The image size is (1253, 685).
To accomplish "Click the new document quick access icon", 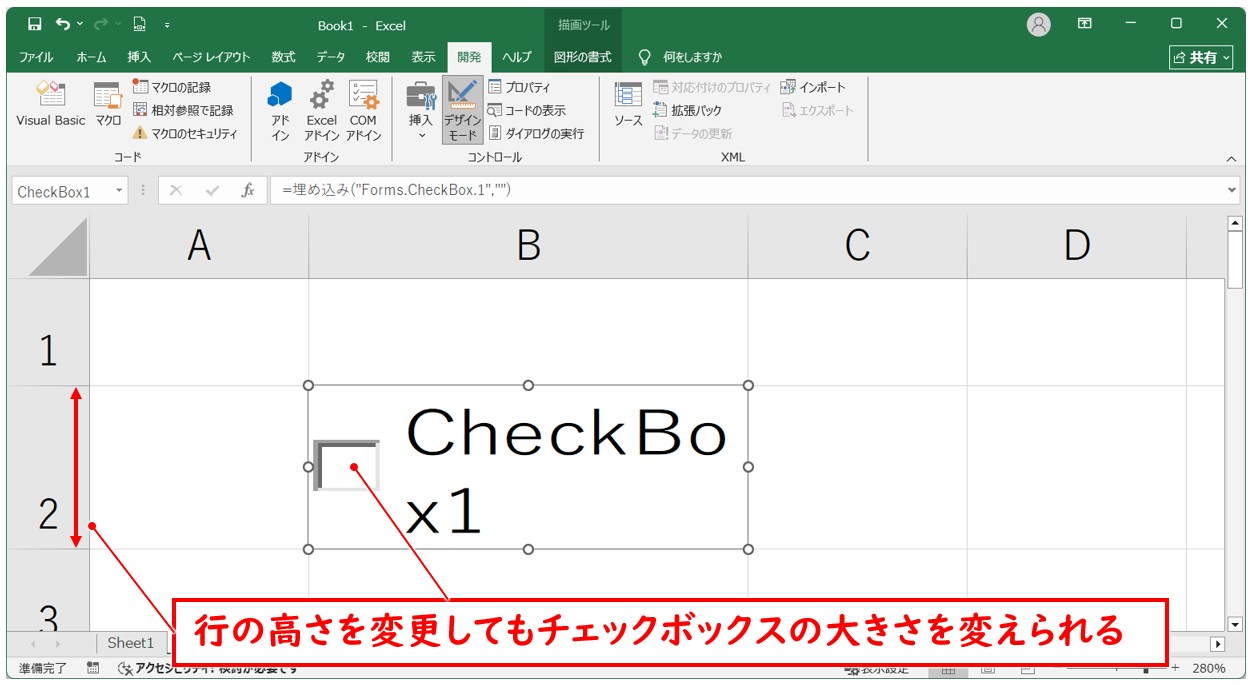I will pyautogui.click(x=140, y=24).
